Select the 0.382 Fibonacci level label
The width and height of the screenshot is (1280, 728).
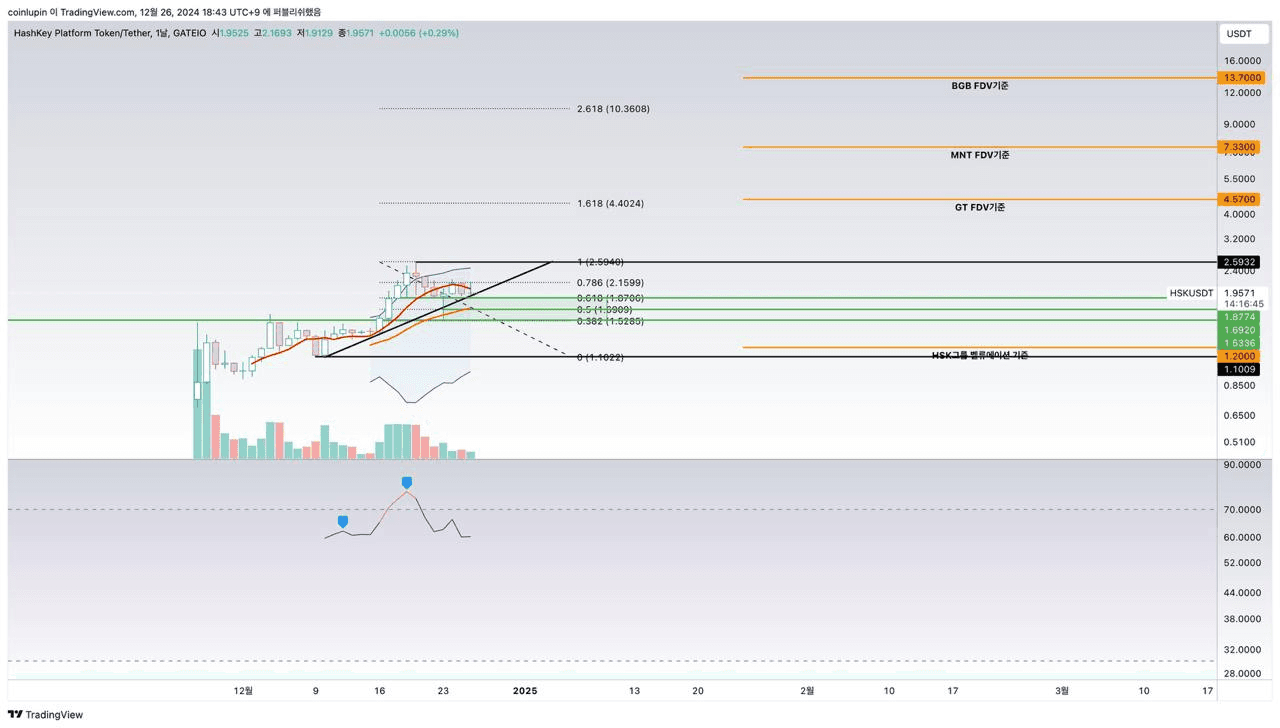610,321
